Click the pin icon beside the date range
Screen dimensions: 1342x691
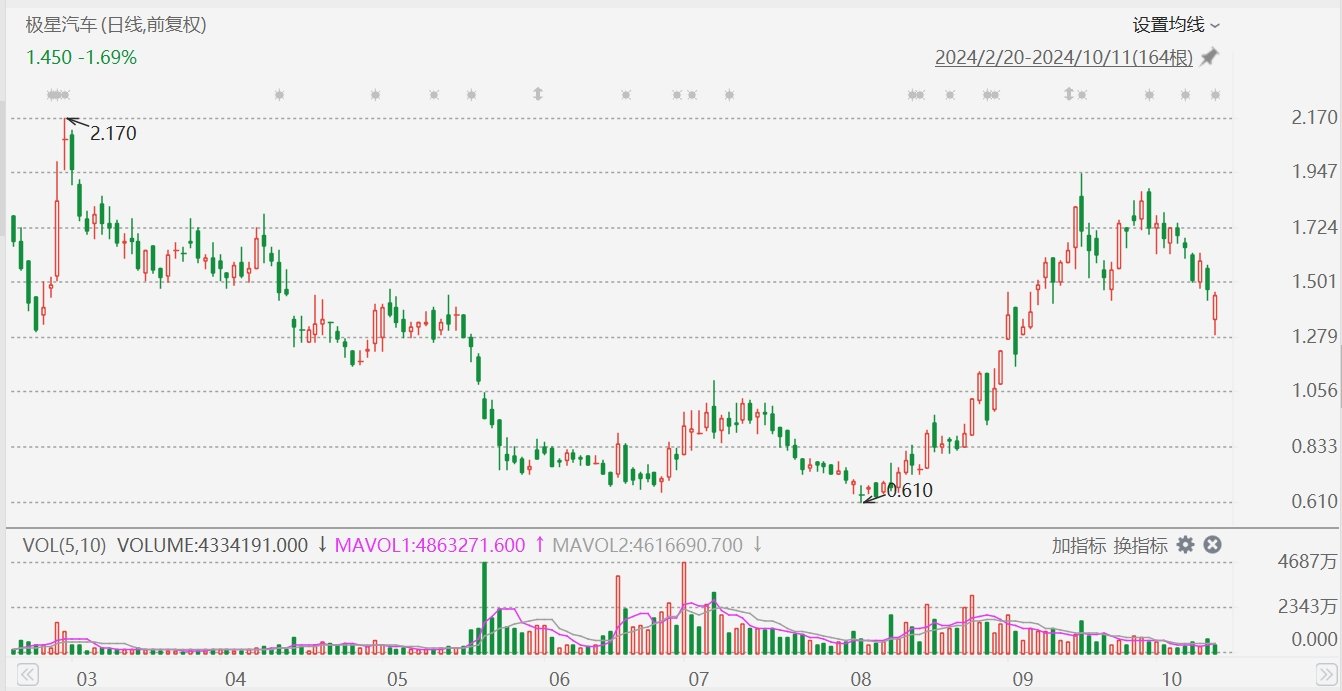1210,57
